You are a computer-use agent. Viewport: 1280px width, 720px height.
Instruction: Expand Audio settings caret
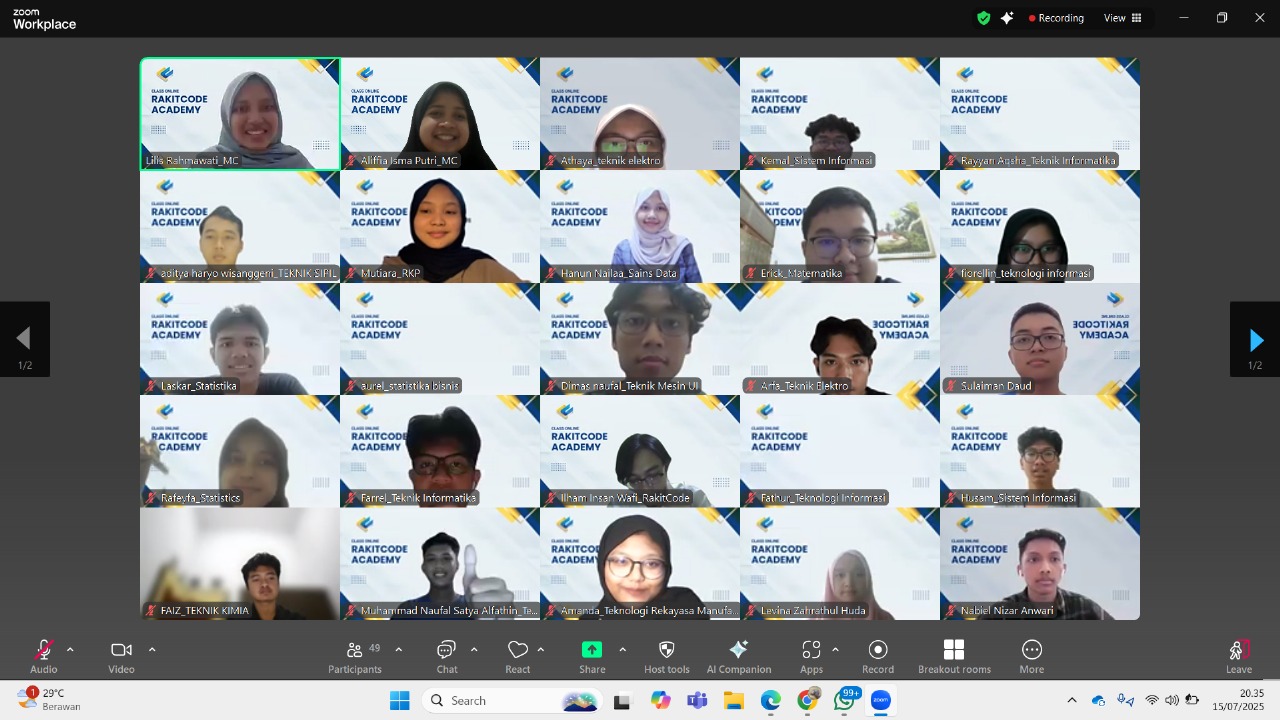[x=70, y=650]
